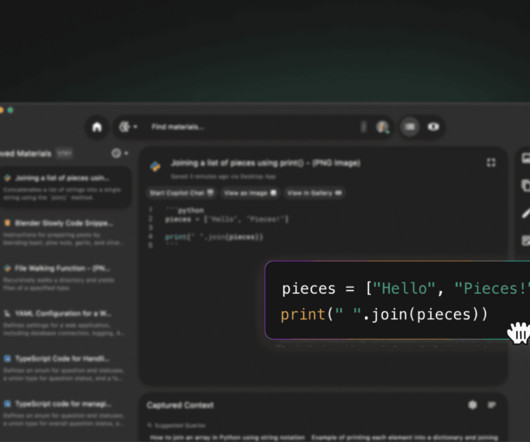
Task: Switch to the list layout view icon
Action: 410,127
